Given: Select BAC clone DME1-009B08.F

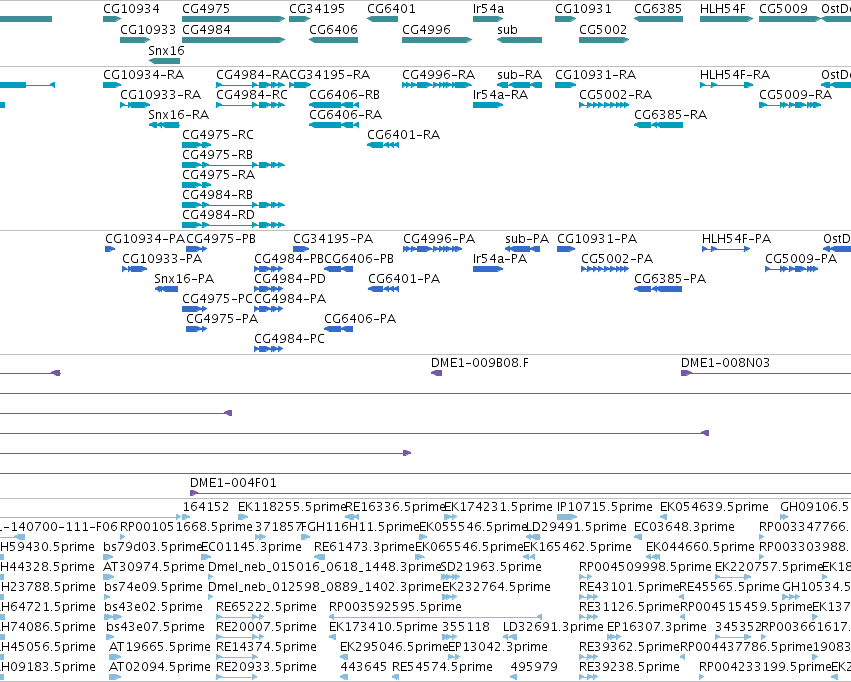Looking at the screenshot, I should [480, 363].
